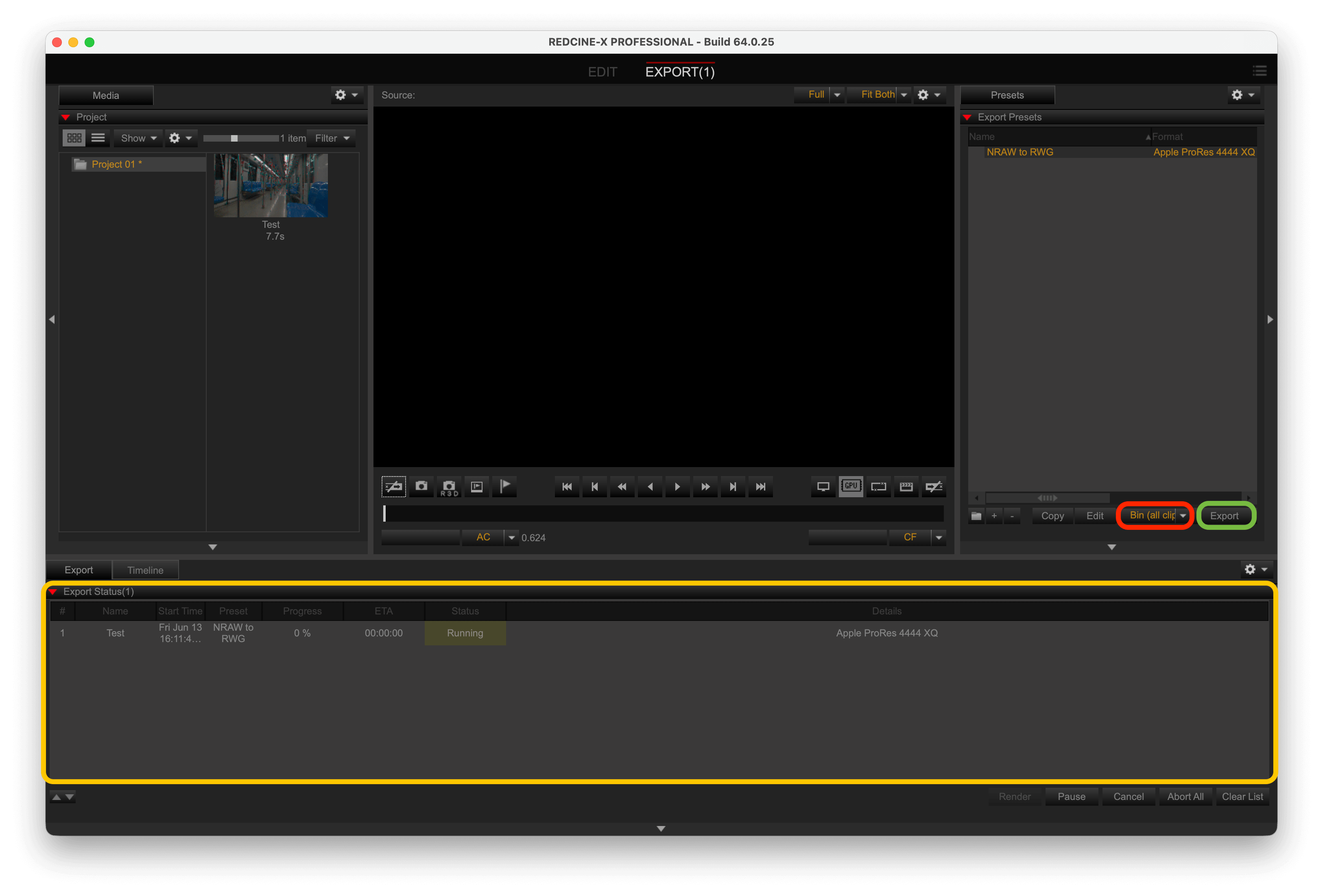Image resolution: width=1323 pixels, height=896 pixels.
Task: Switch to the Timeline tab
Action: (145, 570)
